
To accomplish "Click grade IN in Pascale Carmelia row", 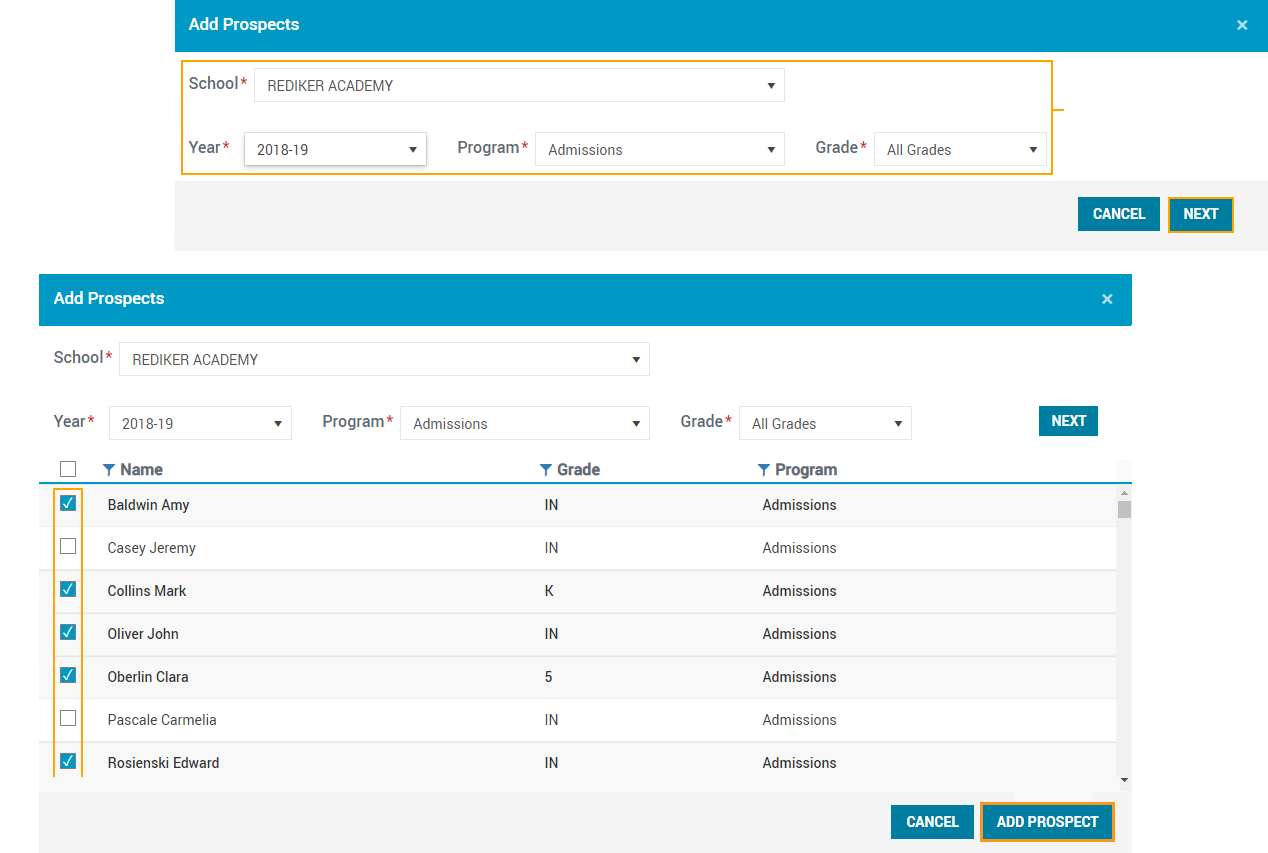I will (551, 720).
